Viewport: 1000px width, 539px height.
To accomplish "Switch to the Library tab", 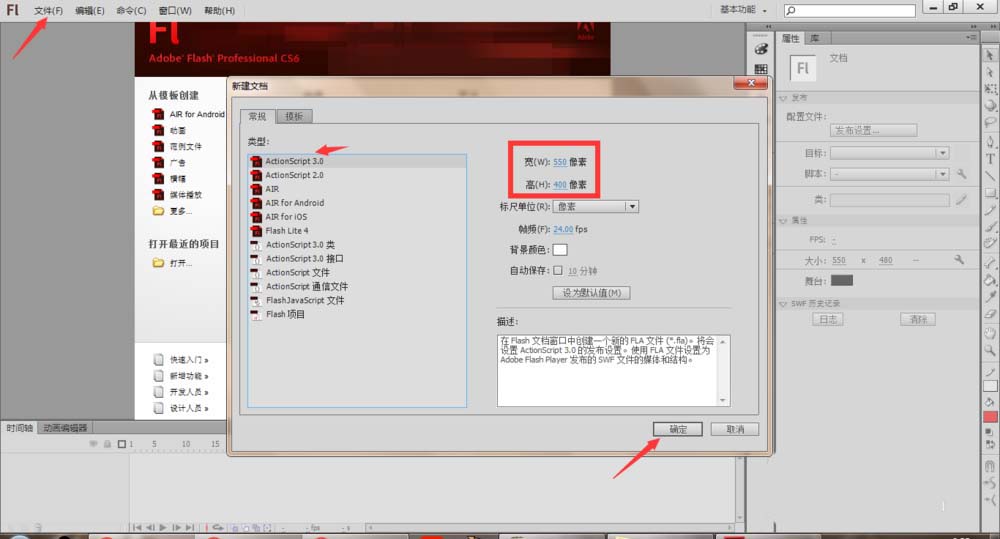I will tap(815, 38).
